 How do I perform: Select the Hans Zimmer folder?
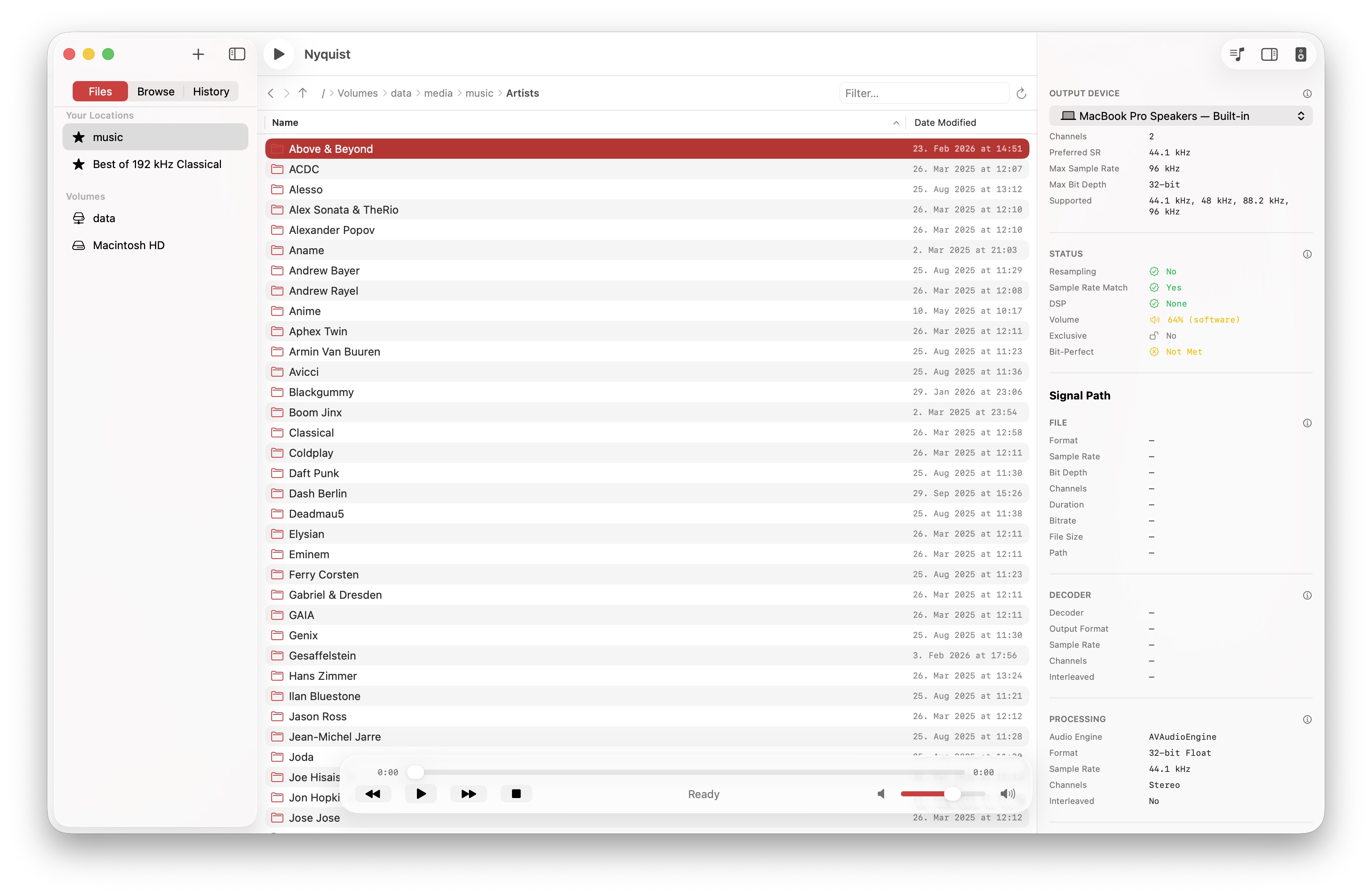tap(647, 676)
